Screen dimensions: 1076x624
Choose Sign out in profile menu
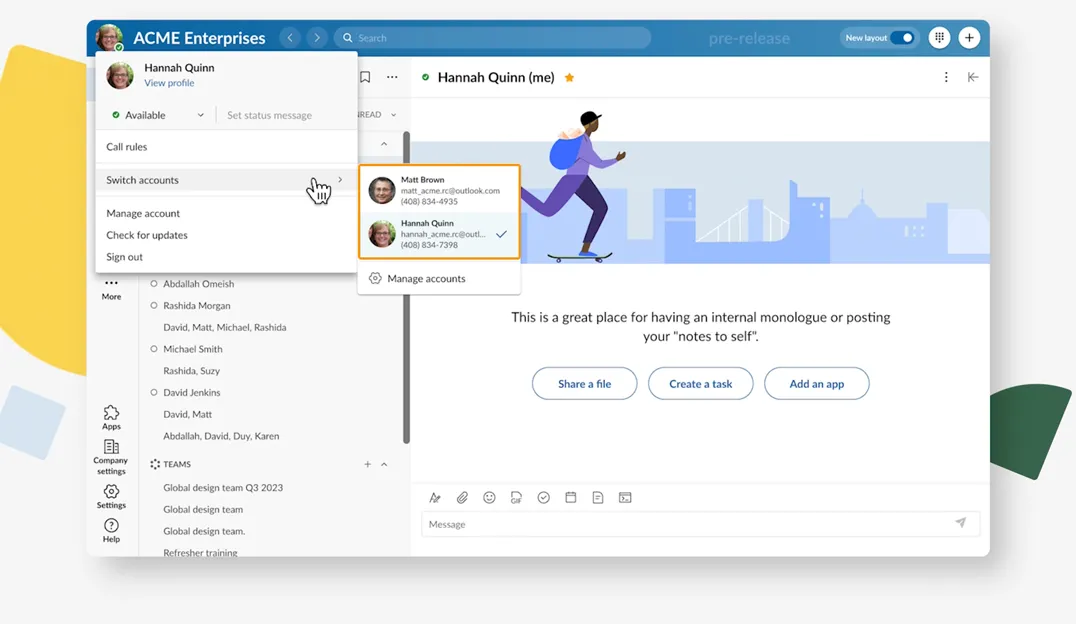[x=125, y=257]
